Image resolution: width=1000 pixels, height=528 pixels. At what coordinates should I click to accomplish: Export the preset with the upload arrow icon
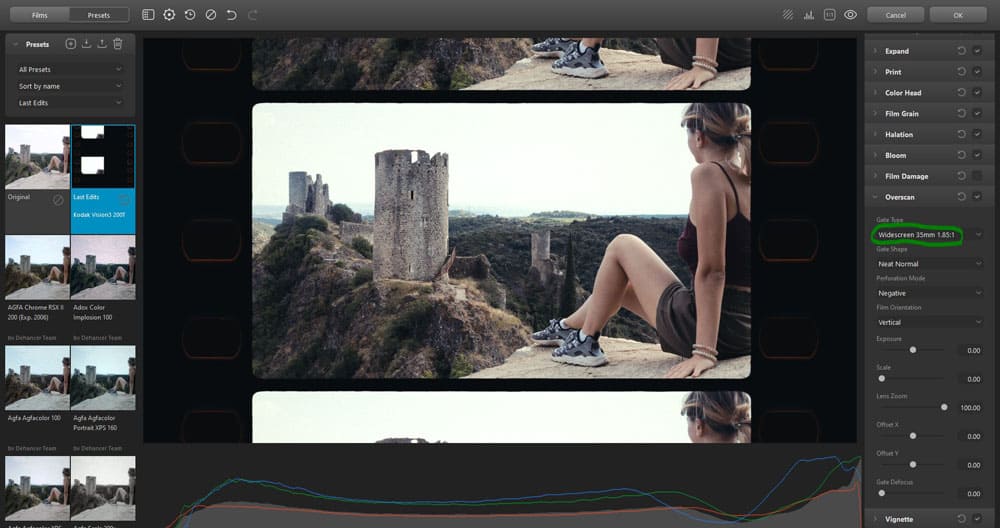[101, 44]
